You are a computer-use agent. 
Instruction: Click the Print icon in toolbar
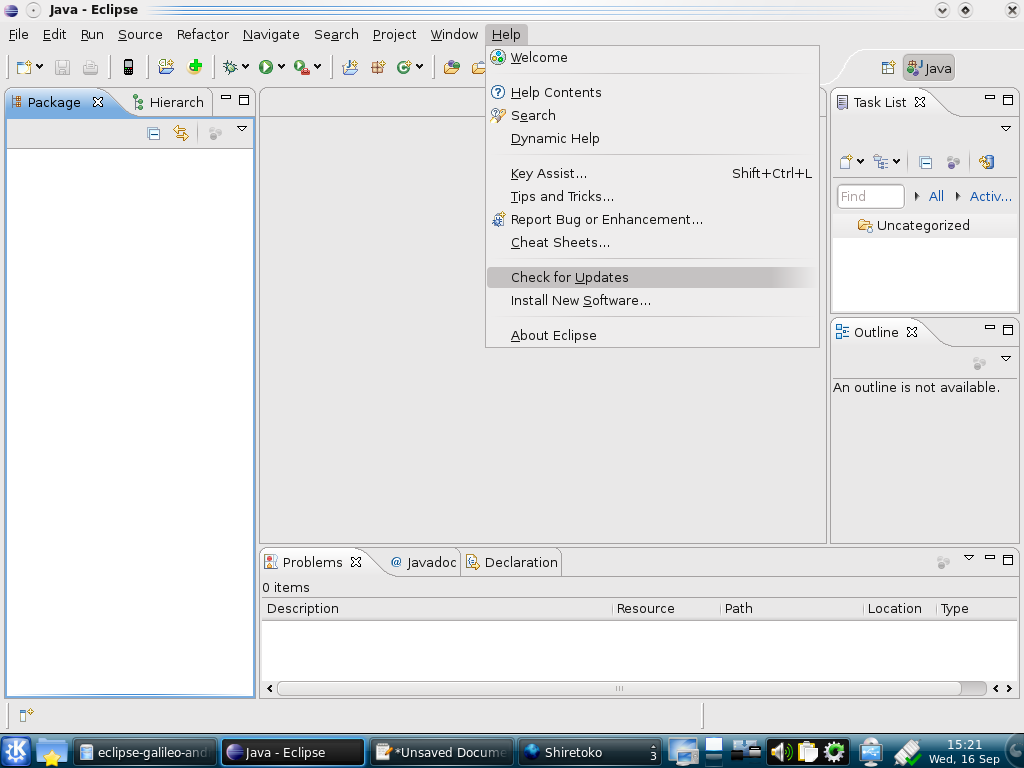point(90,67)
